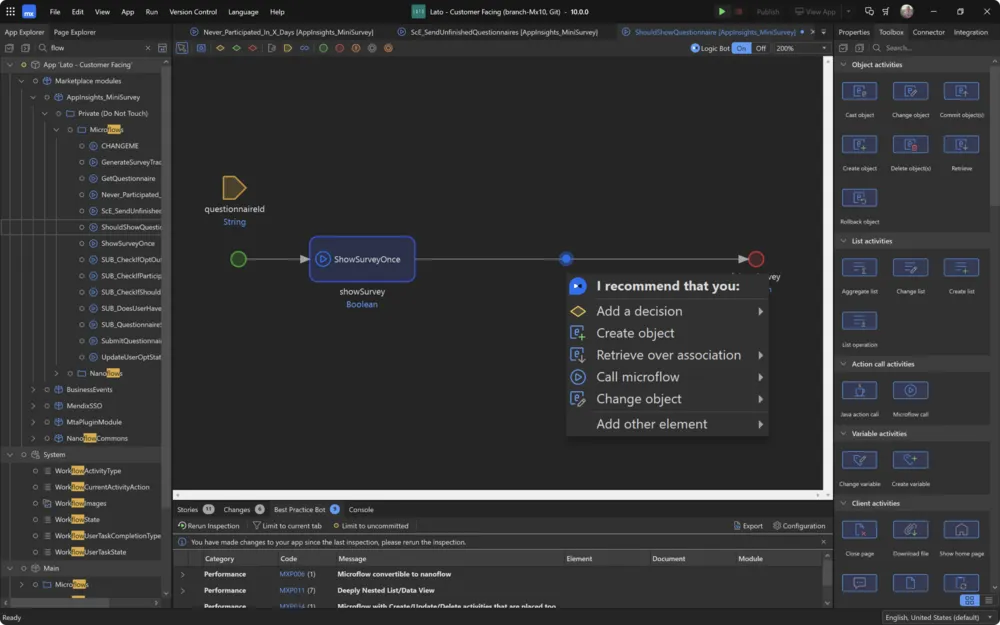Click the green Run play icon

[x=721, y=11]
